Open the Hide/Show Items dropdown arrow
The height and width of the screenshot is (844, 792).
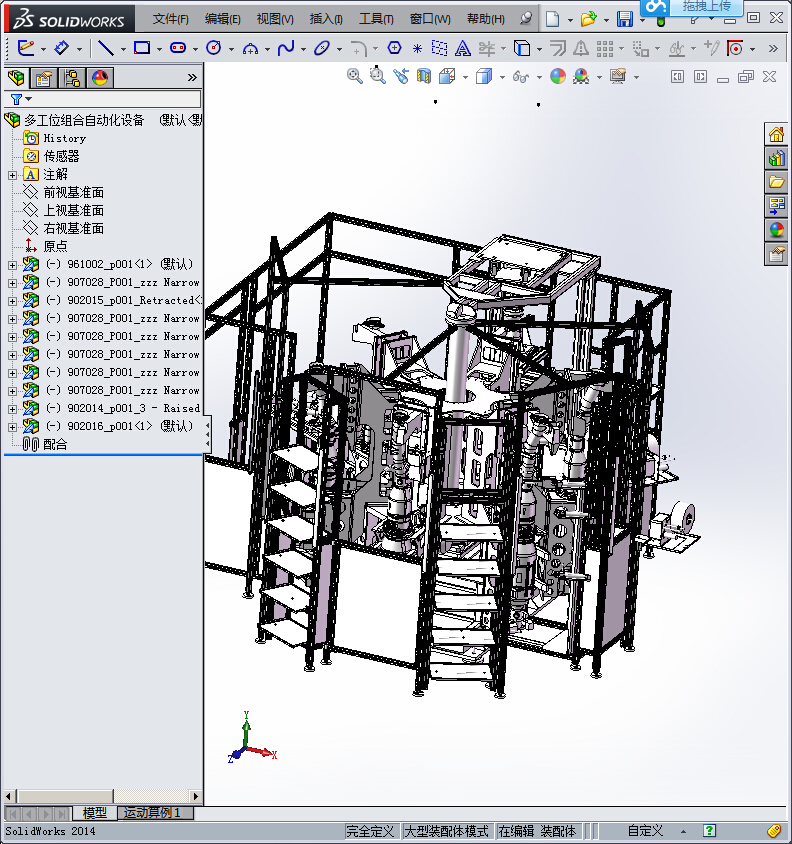539,78
